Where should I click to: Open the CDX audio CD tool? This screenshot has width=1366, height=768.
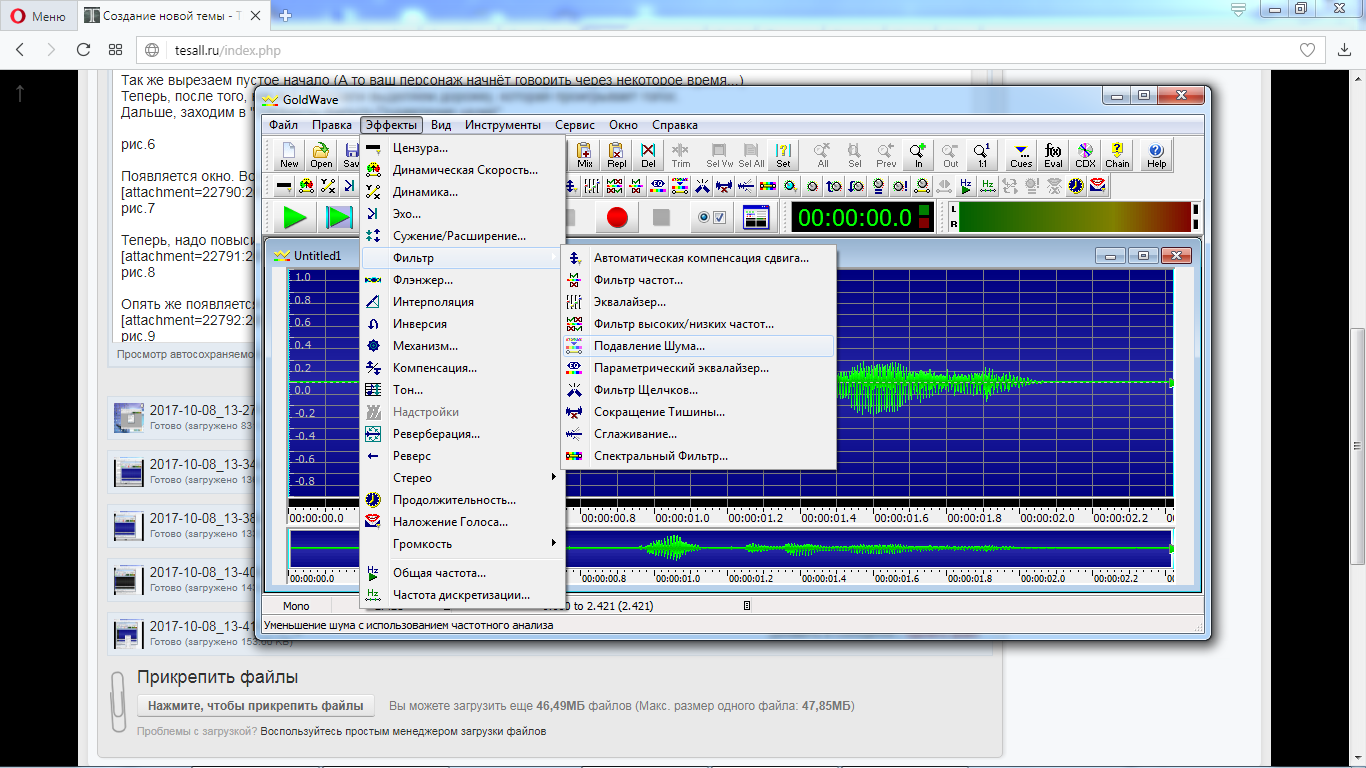1085,155
